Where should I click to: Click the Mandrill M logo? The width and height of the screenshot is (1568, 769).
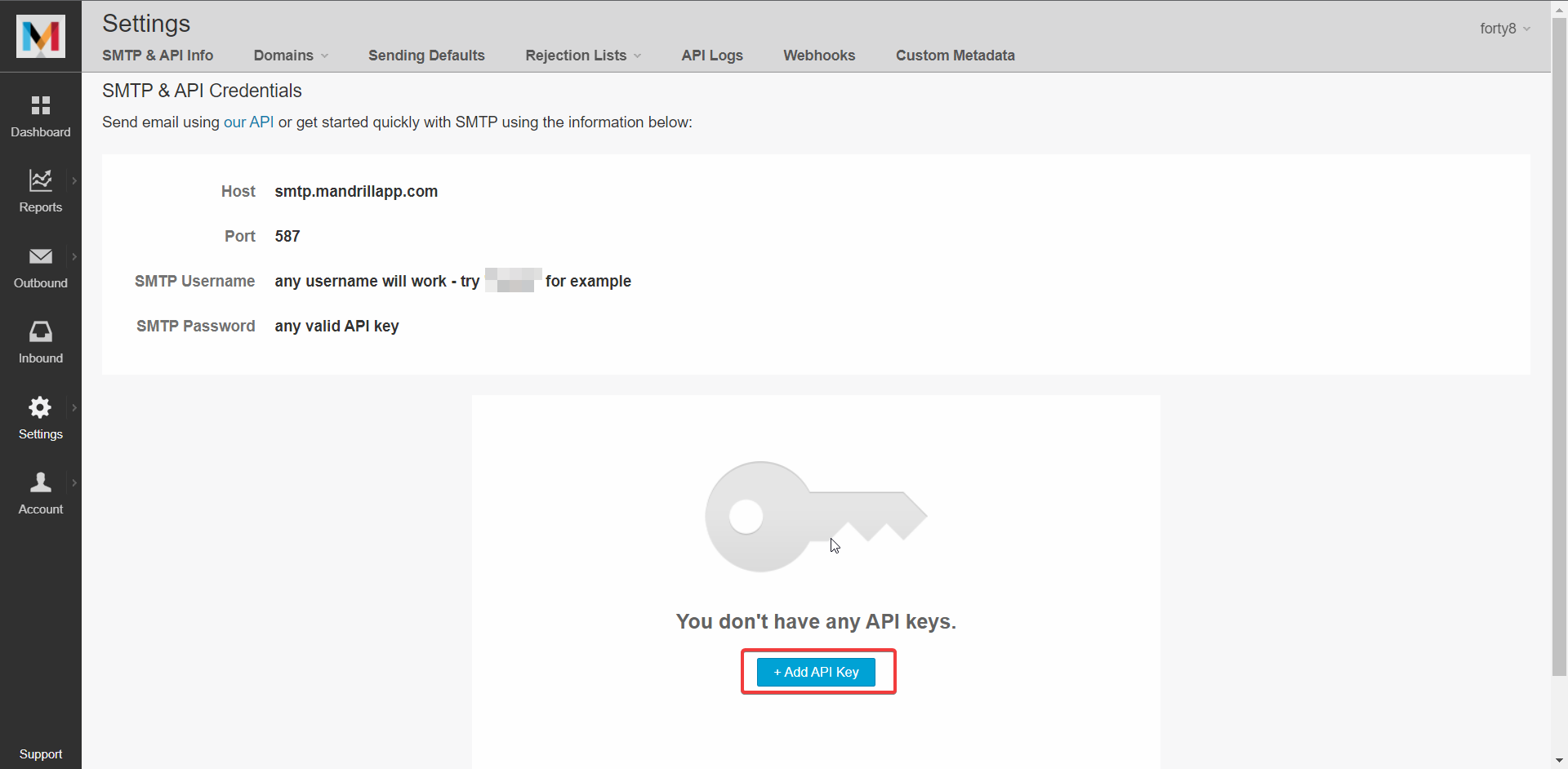(41, 36)
